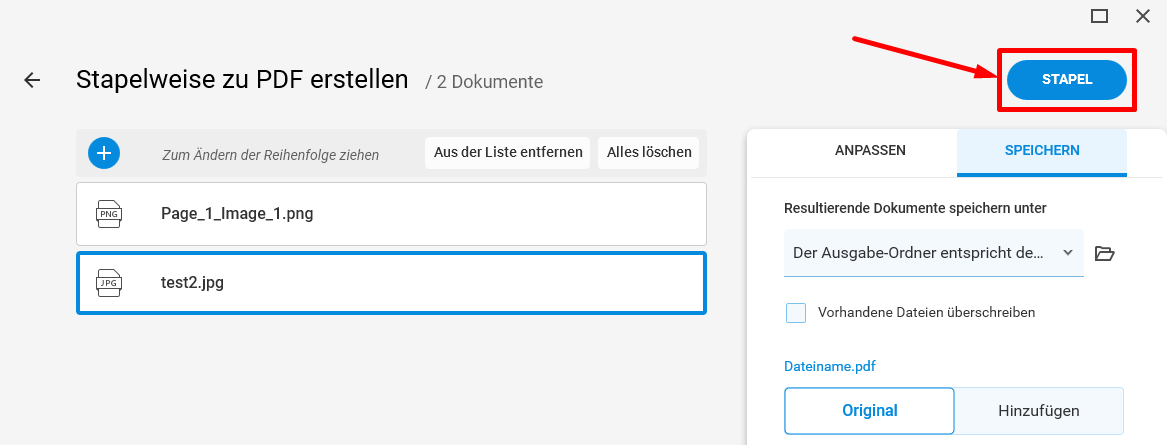This screenshot has width=1167, height=445.
Task: Select Original file name option
Action: pyautogui.click(x=869, y=411)
